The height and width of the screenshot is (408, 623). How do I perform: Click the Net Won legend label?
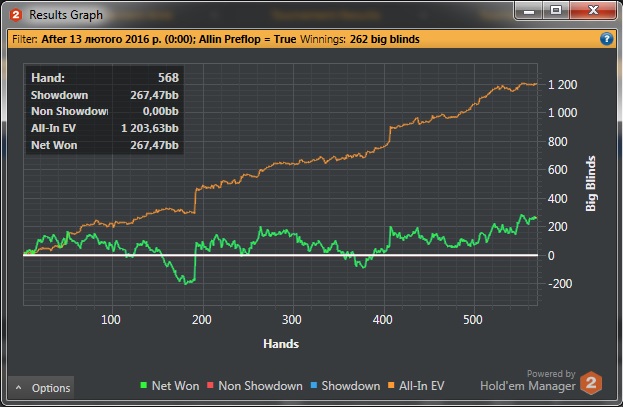click(x=175, y=386)
